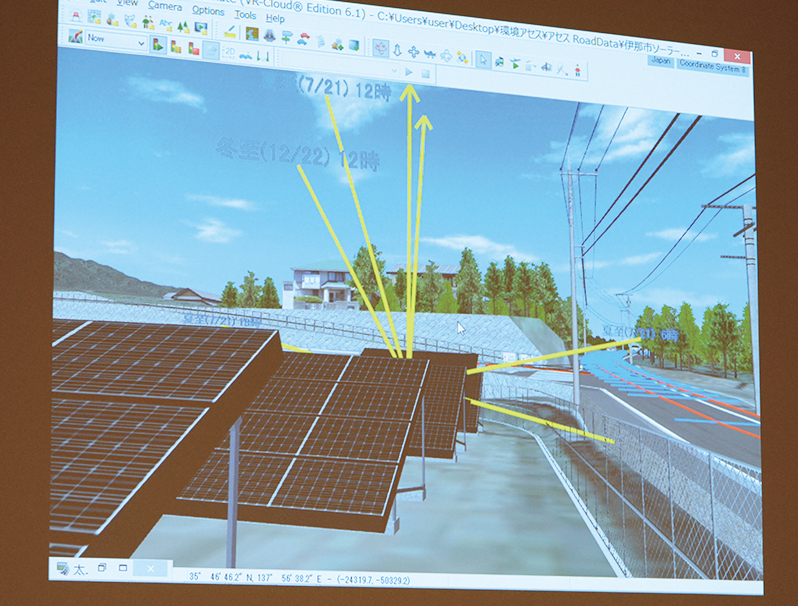Image resolution: width=798 pixels, height=606 pixels.
Task: Click the script play button
Action: pyautogui.click(x=409, y=72)
